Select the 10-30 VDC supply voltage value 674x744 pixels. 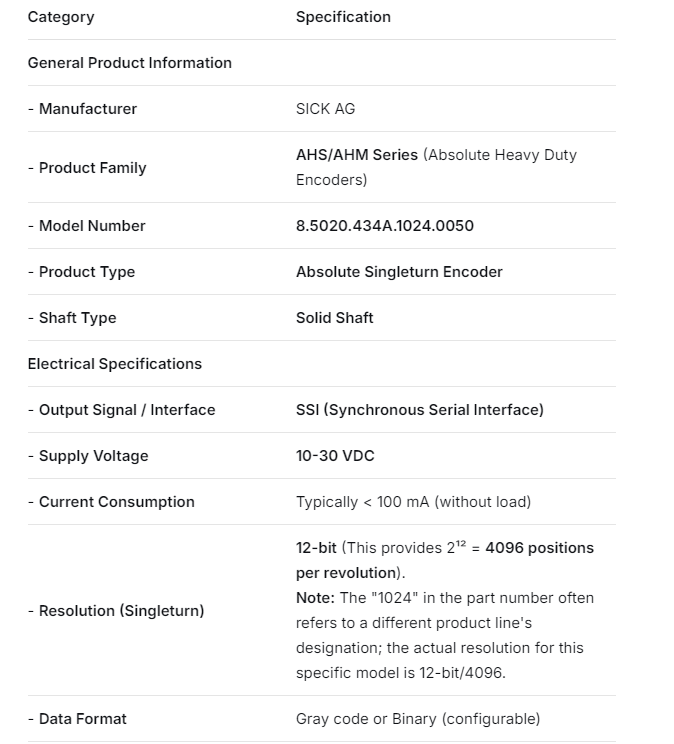pos(335,456)
